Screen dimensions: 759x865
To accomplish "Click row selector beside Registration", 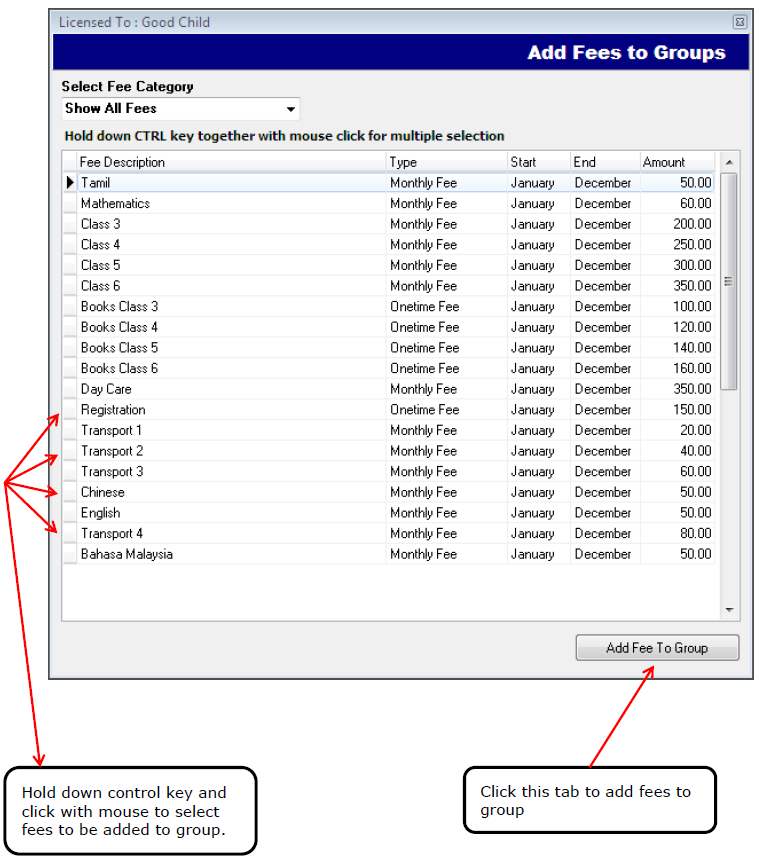I will [70, 410].
